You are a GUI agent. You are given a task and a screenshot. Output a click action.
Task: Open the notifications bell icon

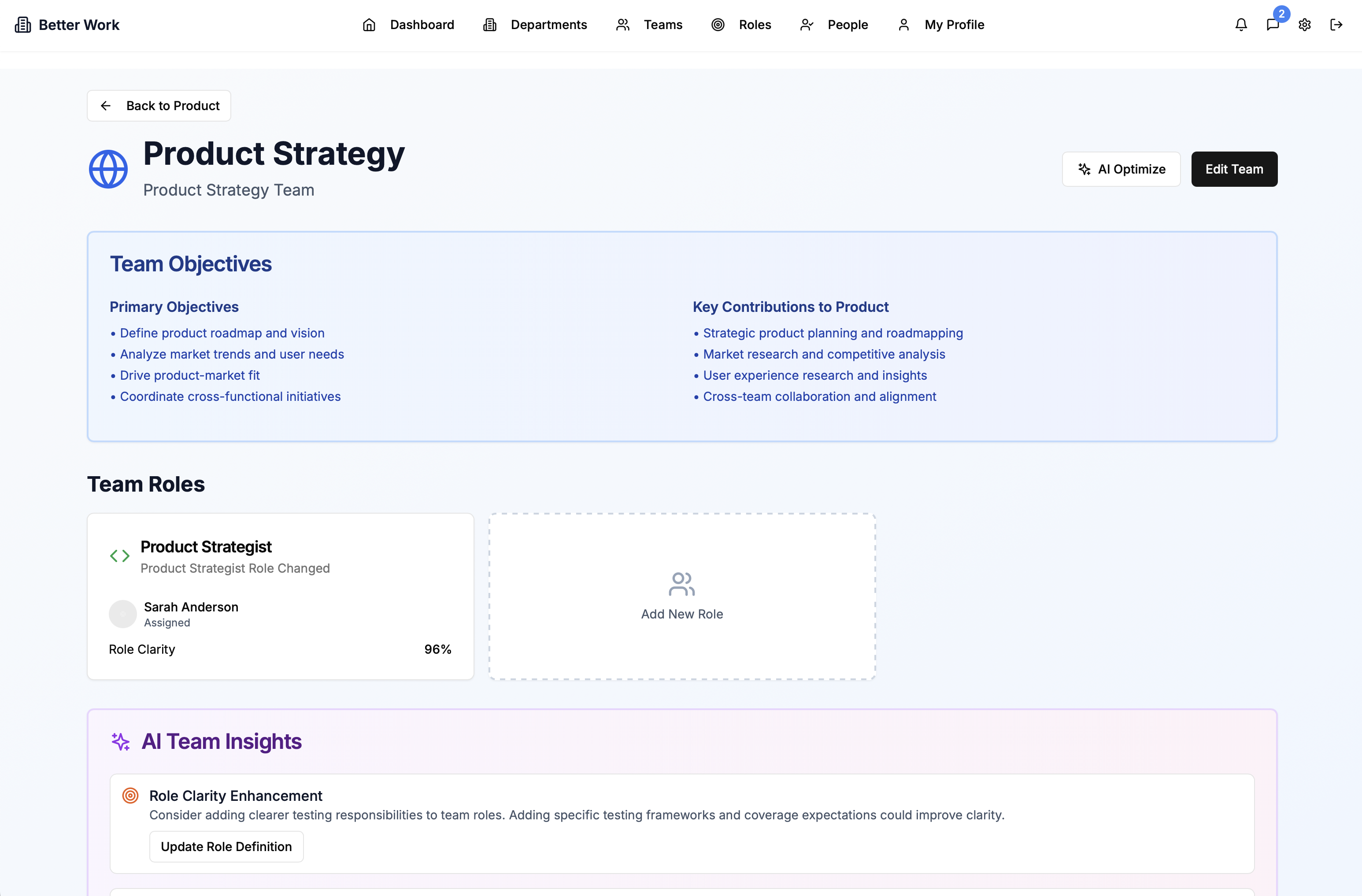tap(1241, 25)
